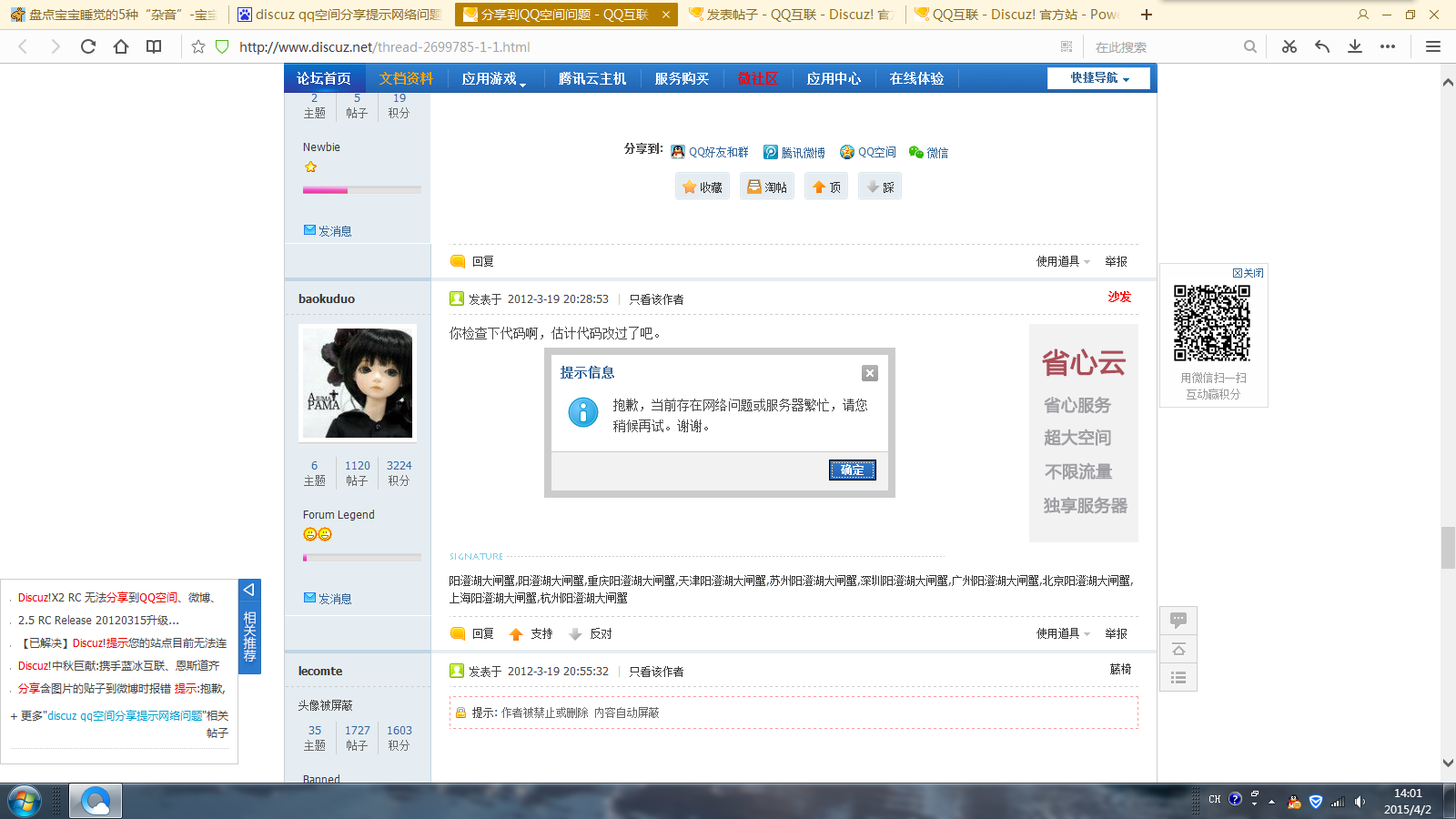Image resolution: width=1456 pixels, height=819 pixels.
Task: Click the floating quick reply speech-bubble icon
Action: tap(1178, 621)
